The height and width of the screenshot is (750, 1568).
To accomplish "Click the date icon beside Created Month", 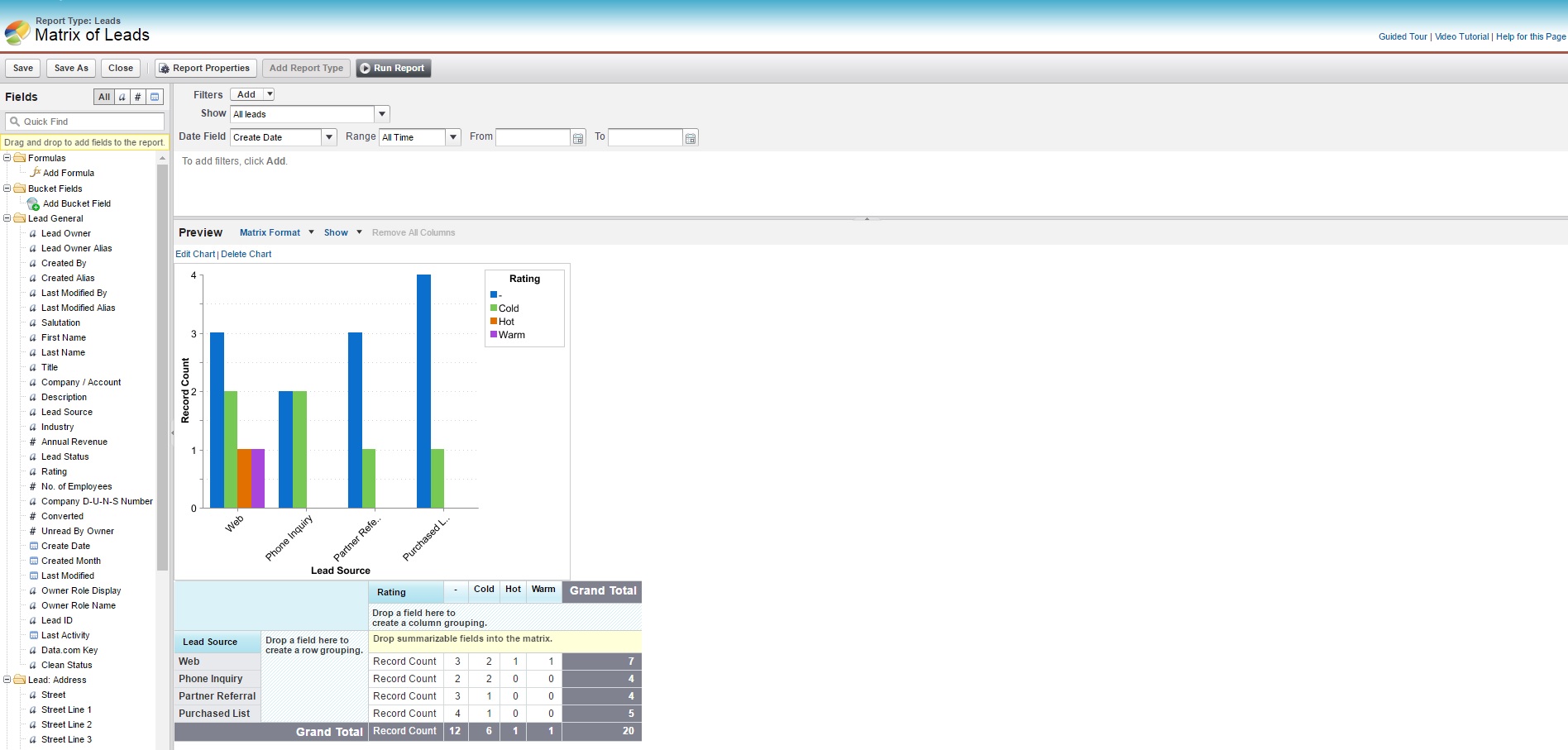I will [x=33, y=561].
